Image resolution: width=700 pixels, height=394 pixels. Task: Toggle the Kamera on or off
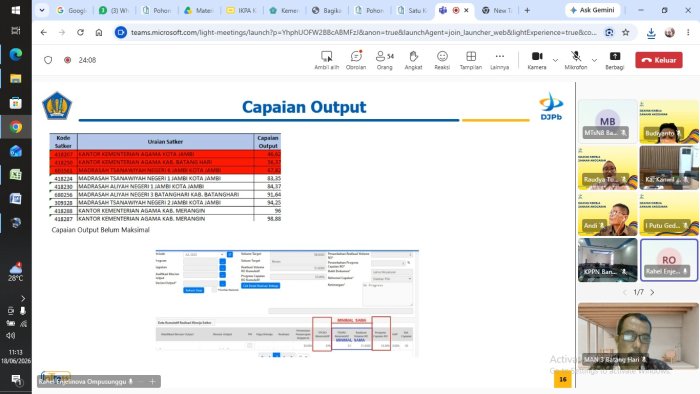[537, 60]
